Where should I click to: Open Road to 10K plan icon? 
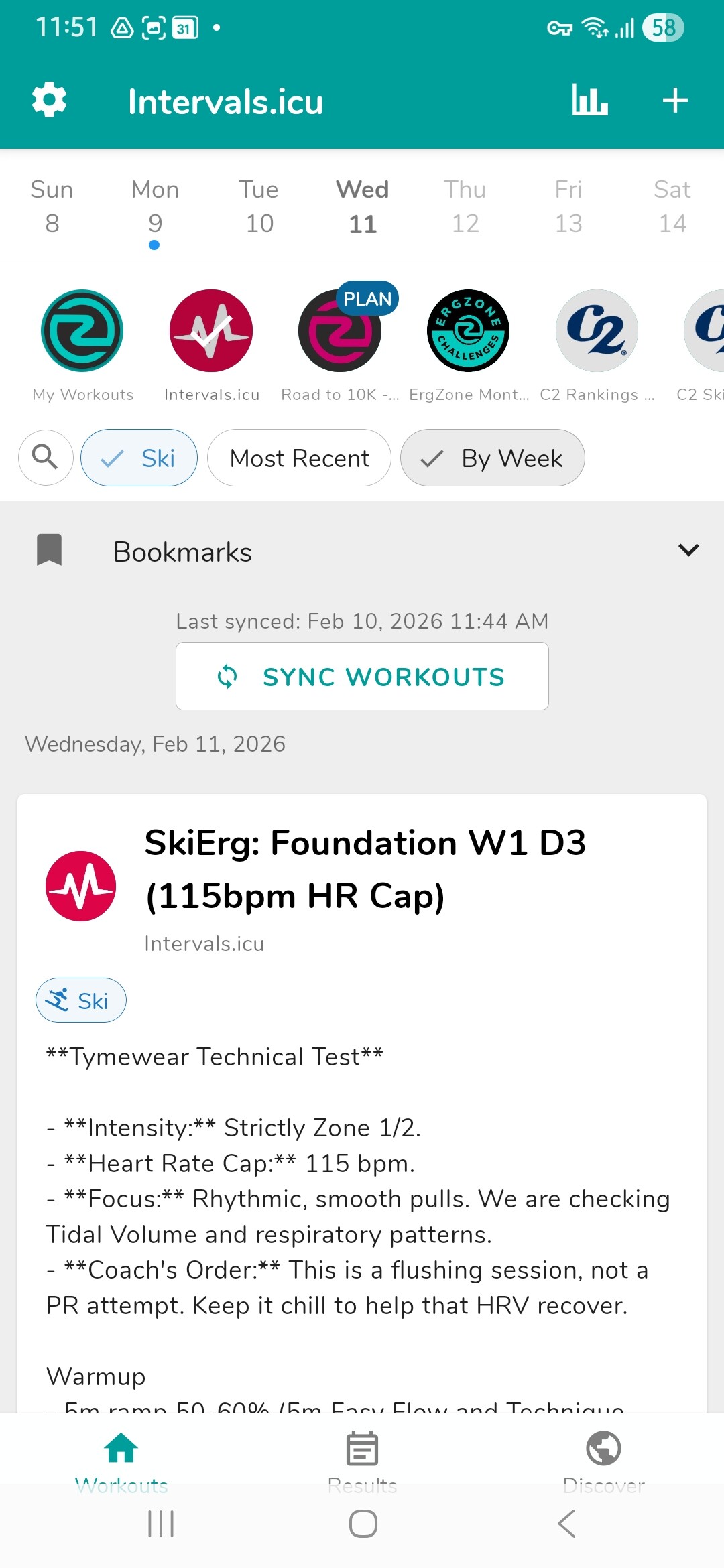pyautogui.click(x=340, y=331)
